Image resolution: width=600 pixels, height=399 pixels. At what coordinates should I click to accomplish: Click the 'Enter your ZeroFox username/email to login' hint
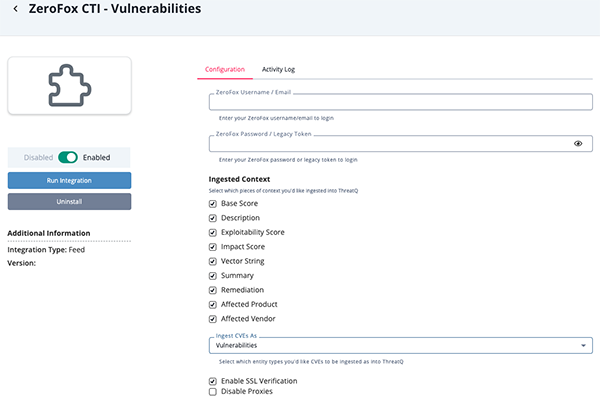(x=276, y=118)
